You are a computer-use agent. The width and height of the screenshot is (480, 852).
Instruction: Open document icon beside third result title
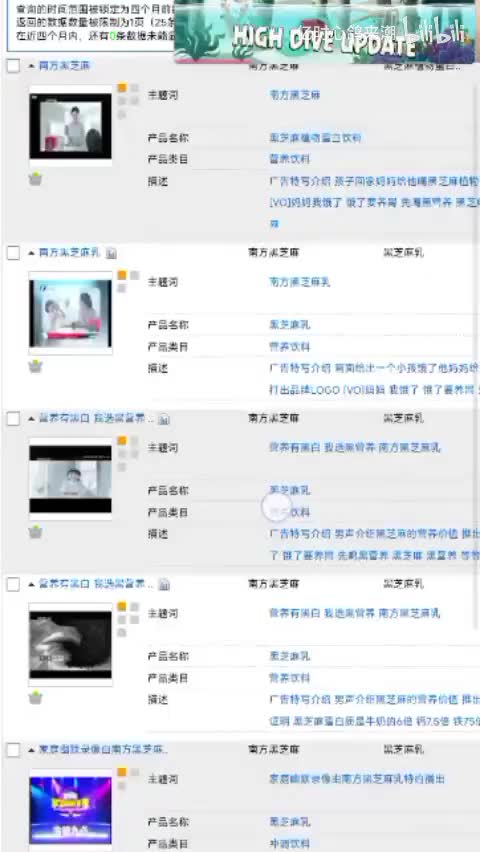click(x=164, y=419)
